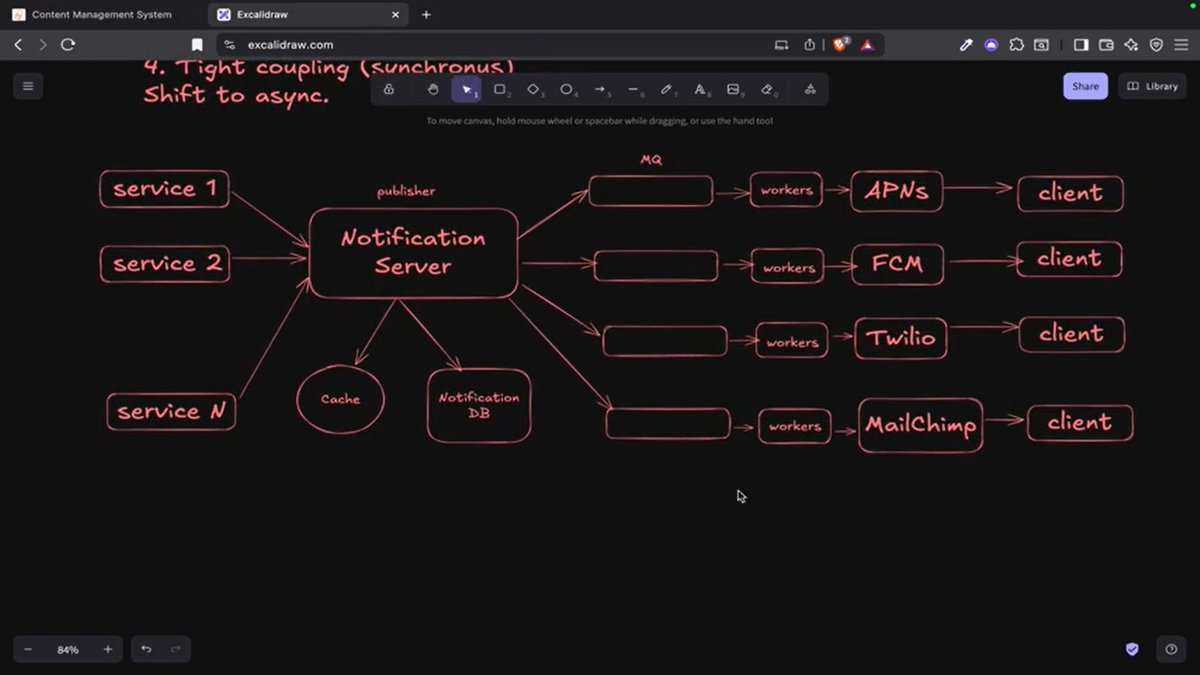Image resolution: width=1200 pixels, height=675 pixels.
Task: Toggle the keep-tool-active lock icon
Action: click(x=389, y=89)
